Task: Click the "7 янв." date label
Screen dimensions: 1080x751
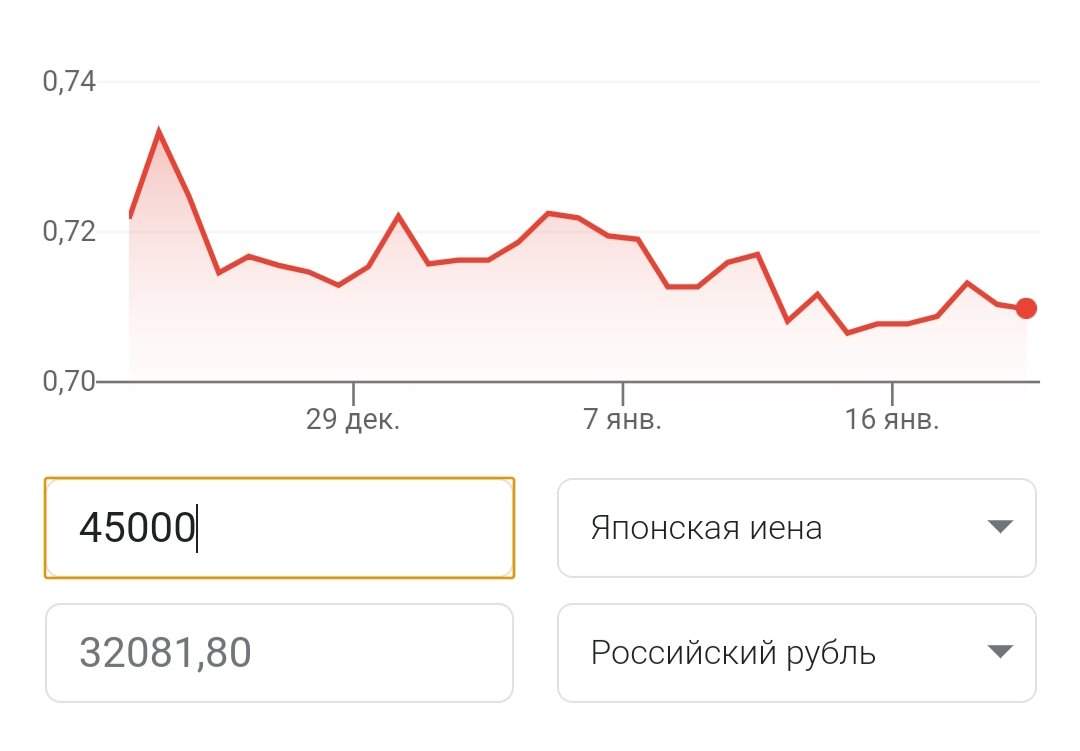Action: point(622,419)
